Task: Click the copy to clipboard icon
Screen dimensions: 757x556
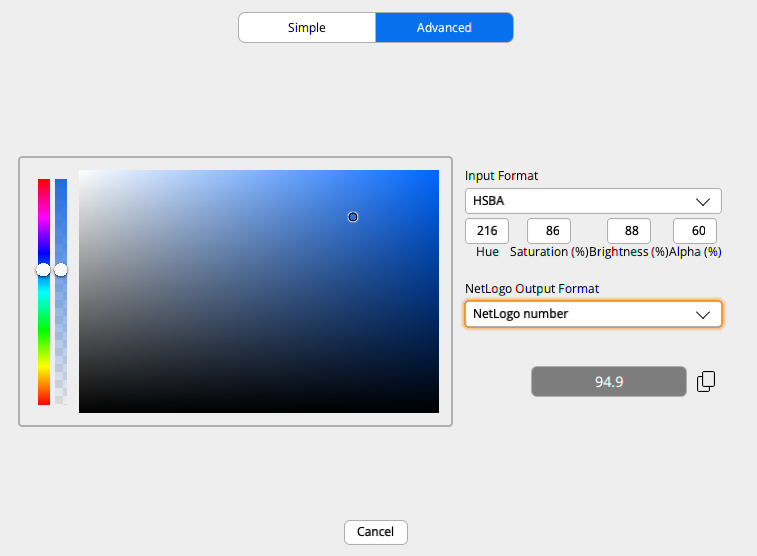Action: tap(706, 381)
